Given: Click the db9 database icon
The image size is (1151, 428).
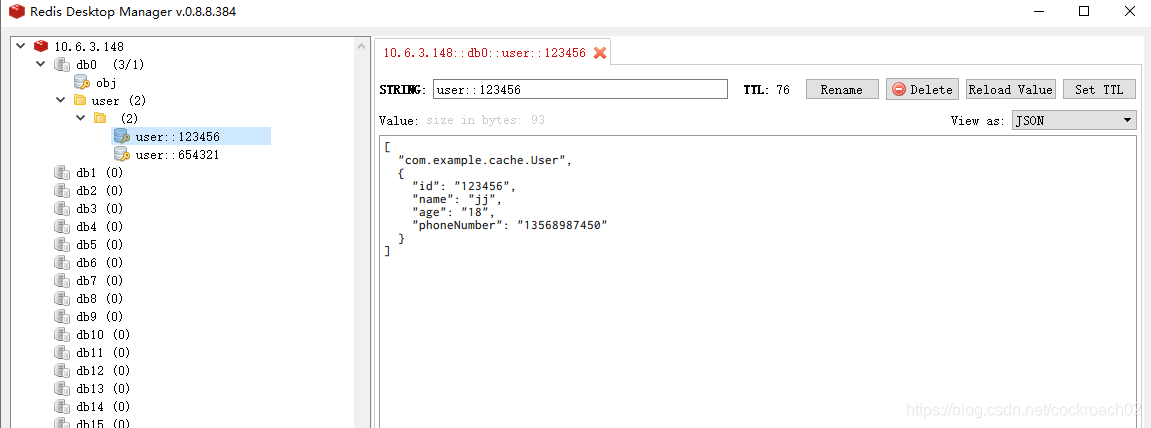Looking at the screenshot, I should click(62, 316).
